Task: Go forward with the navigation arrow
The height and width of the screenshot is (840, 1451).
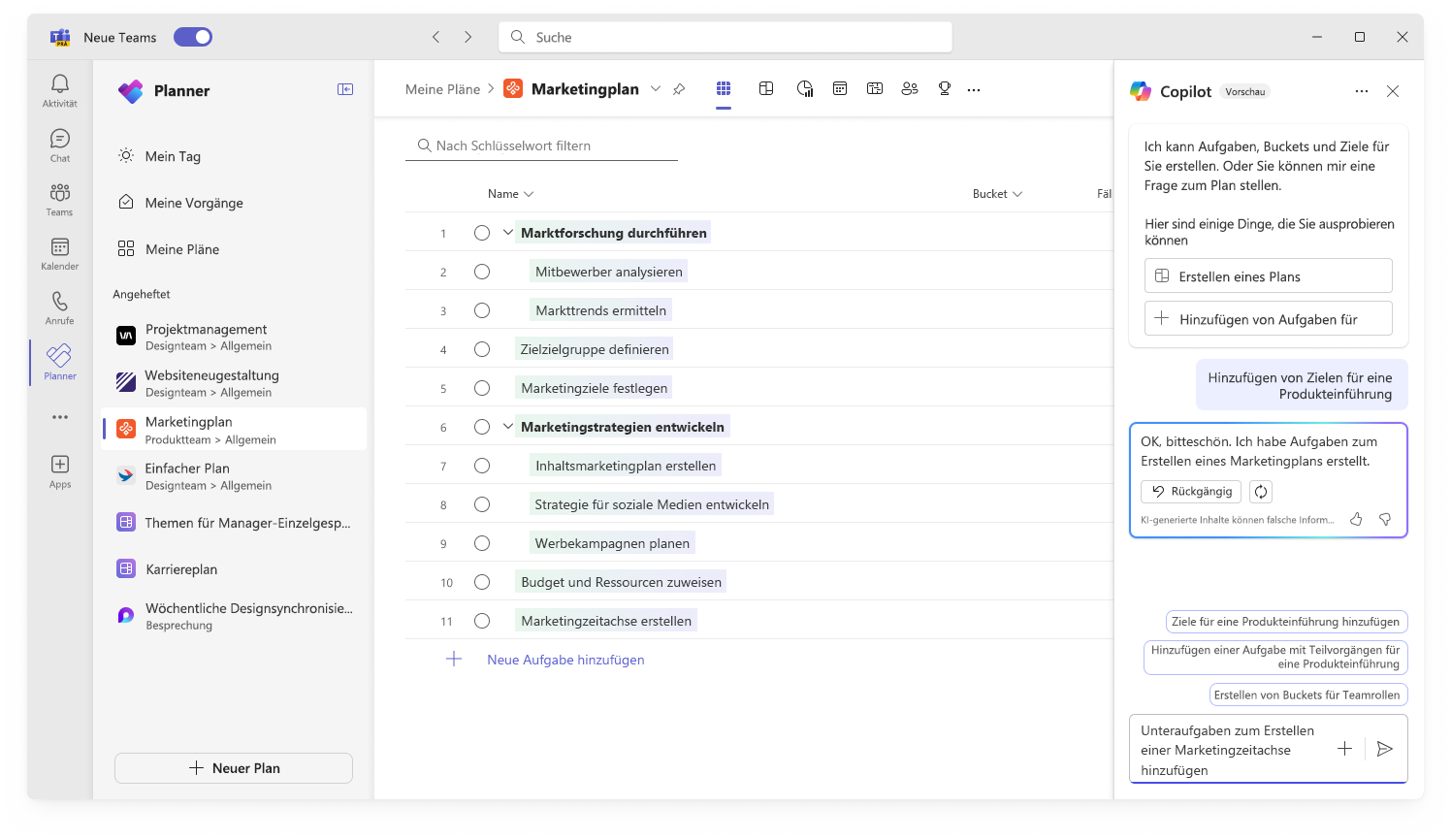Action: (x=468, y=37)
